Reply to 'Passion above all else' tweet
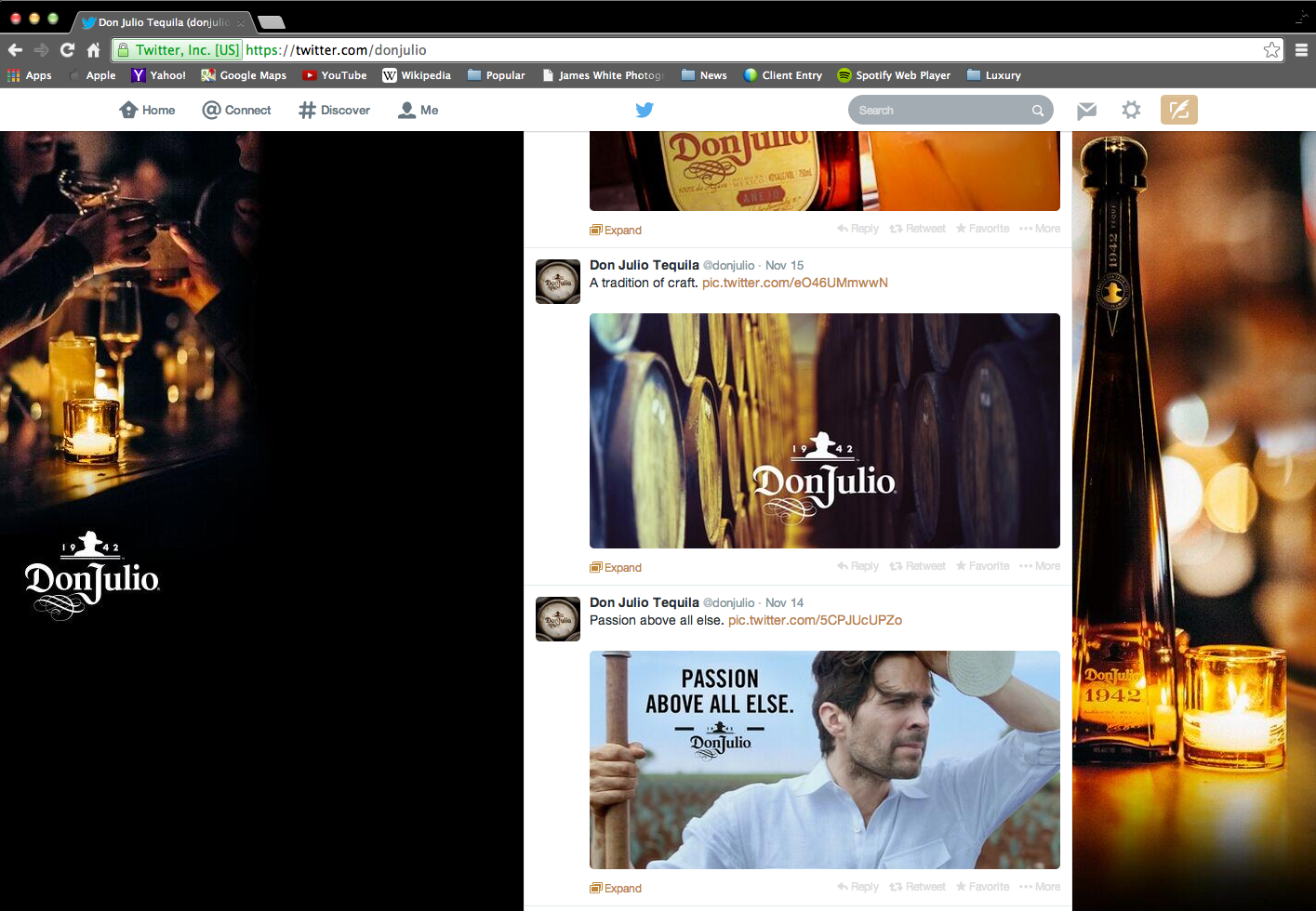This screenshot has width=1316, height=911. pos(857,887)
